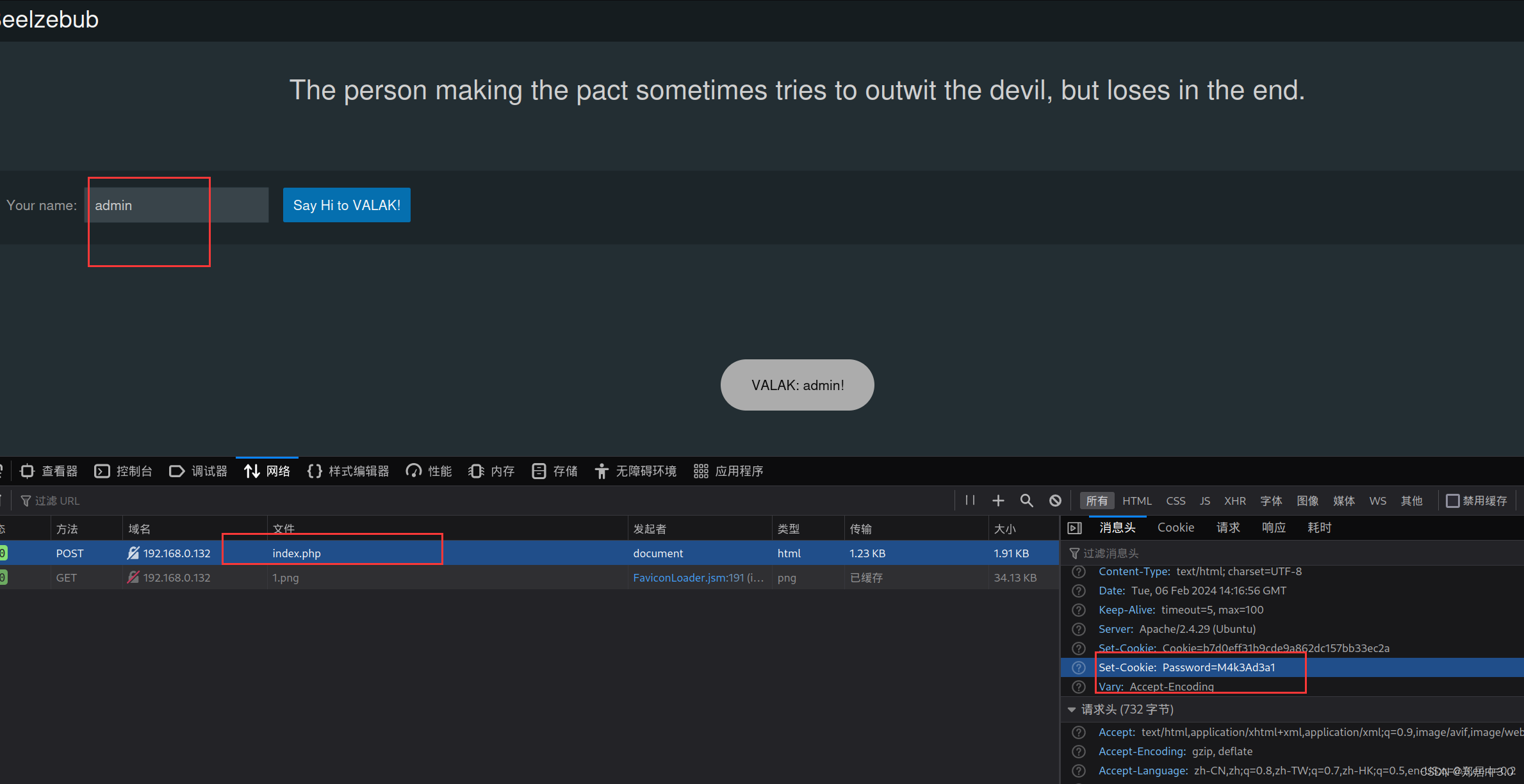Viewport: 1524px width, 784px height.
Task: Click the Your name input field
Action: pyautogui.click(x=176, y=205)
